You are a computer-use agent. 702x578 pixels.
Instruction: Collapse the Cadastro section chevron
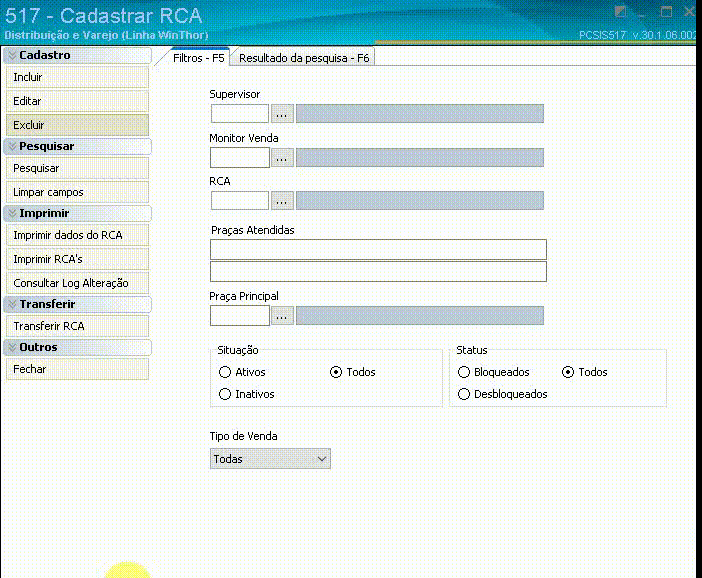12,55
